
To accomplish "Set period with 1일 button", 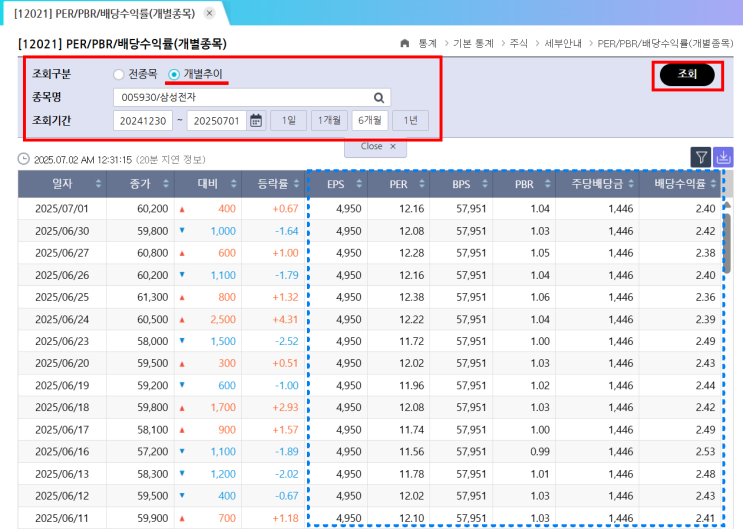I will (289, 120).
